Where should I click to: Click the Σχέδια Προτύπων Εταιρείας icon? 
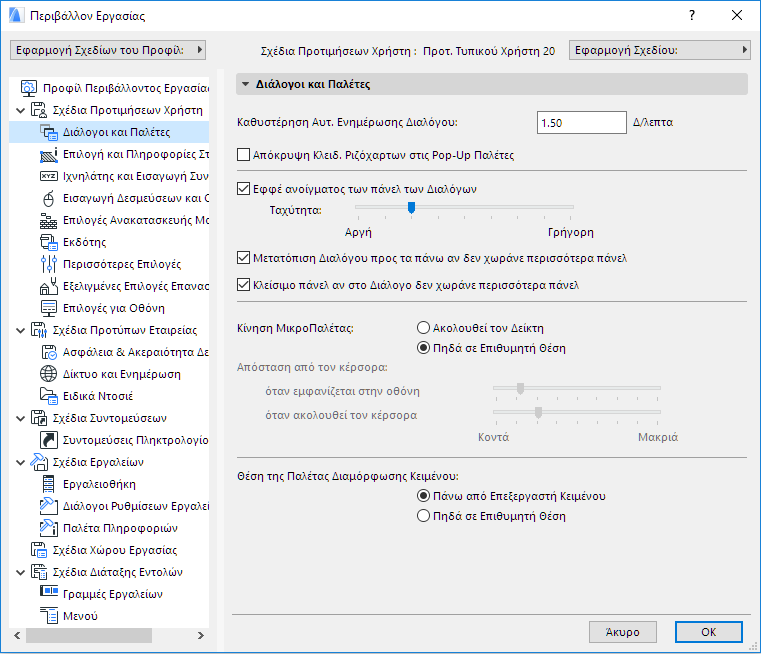39,330
